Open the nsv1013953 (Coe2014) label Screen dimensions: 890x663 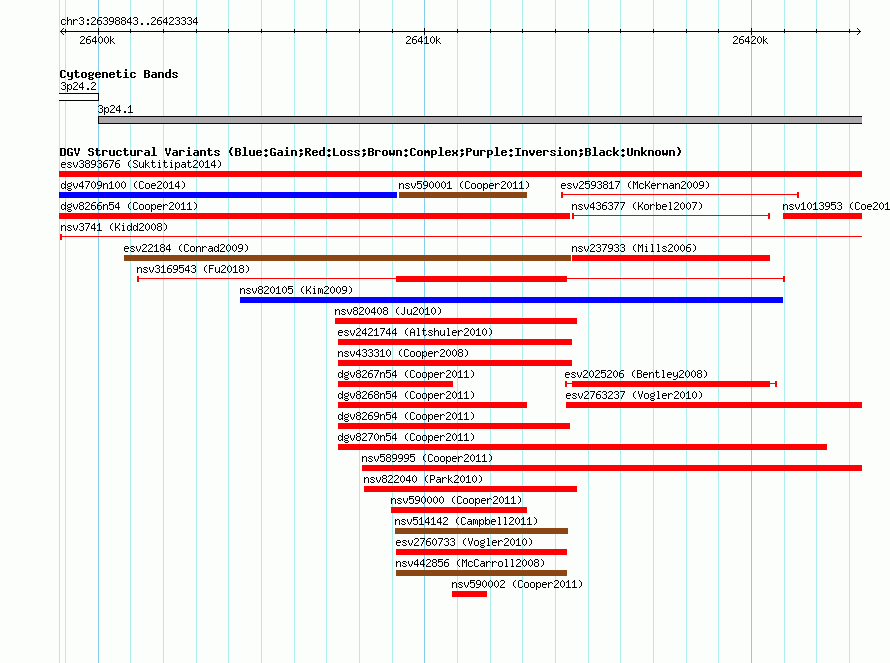836,206
